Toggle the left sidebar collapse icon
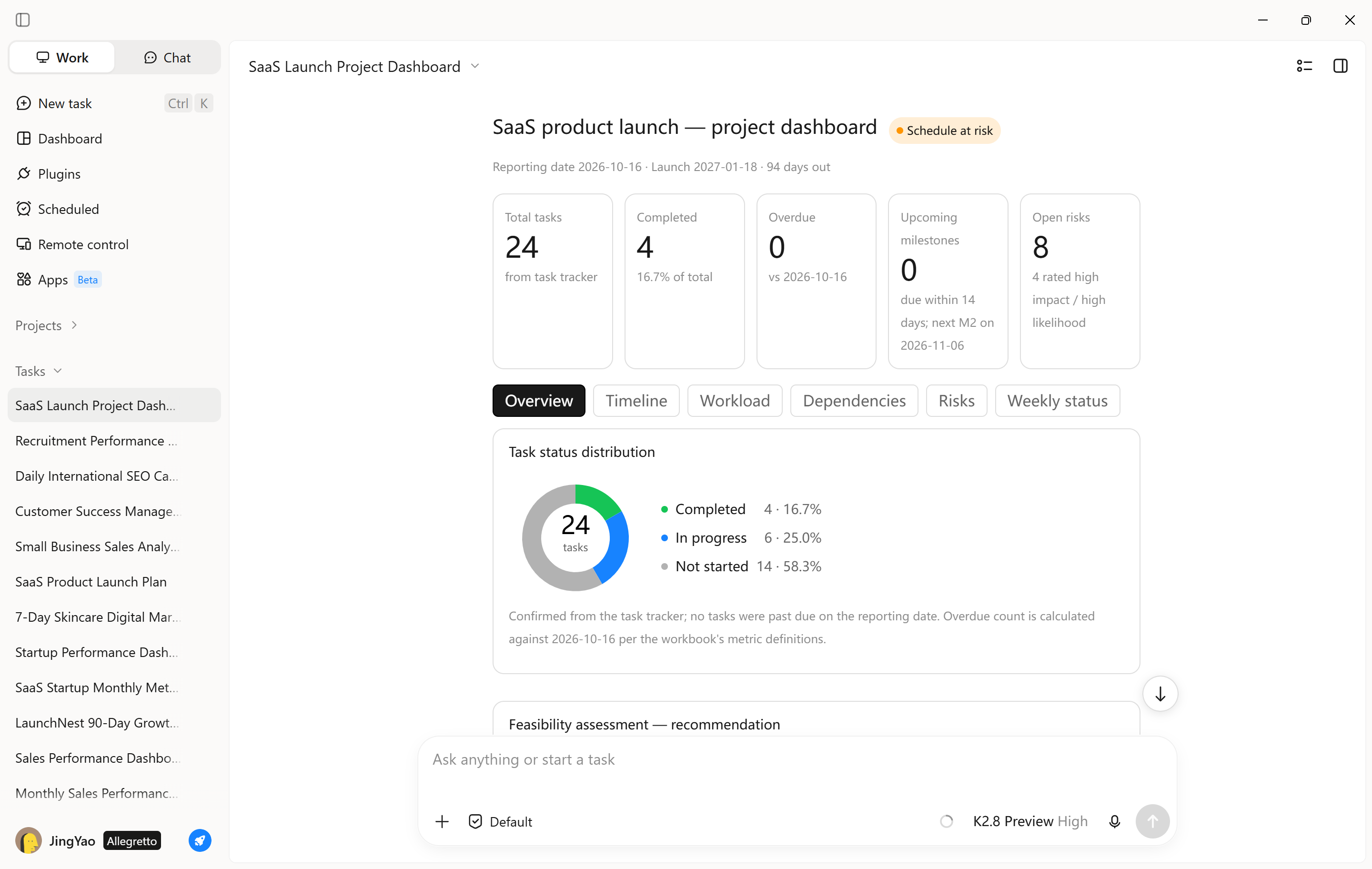 click(x=23, y=20)
